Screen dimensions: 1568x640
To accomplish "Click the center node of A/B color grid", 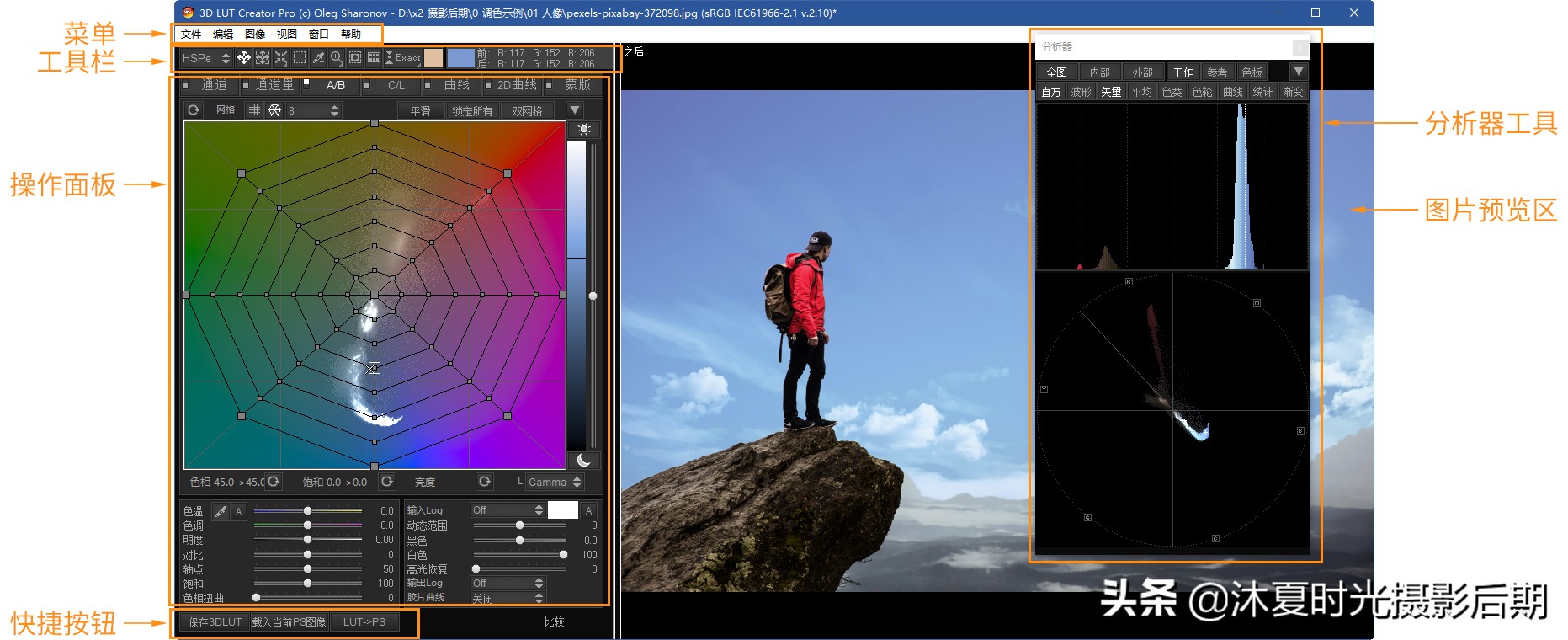I will coord(375,295).
